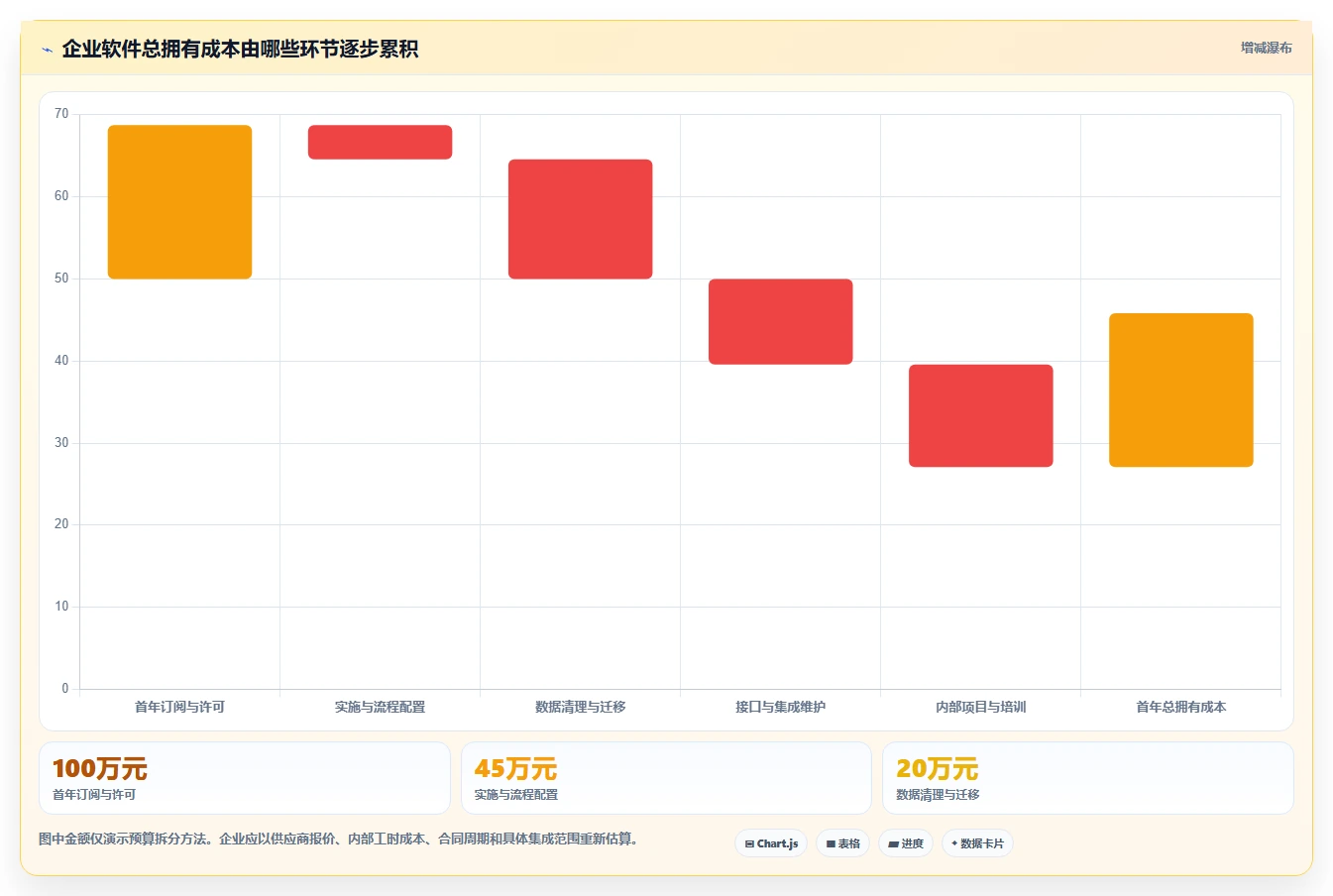
Task: Select the orange 首年订阅与许可 bar
Action: [x=179, y=202]
